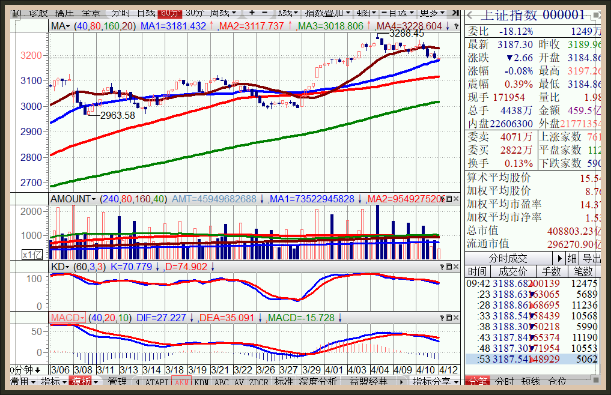
Task: Click the 上证指数 000001 title
Action: [x=532, y=15]
